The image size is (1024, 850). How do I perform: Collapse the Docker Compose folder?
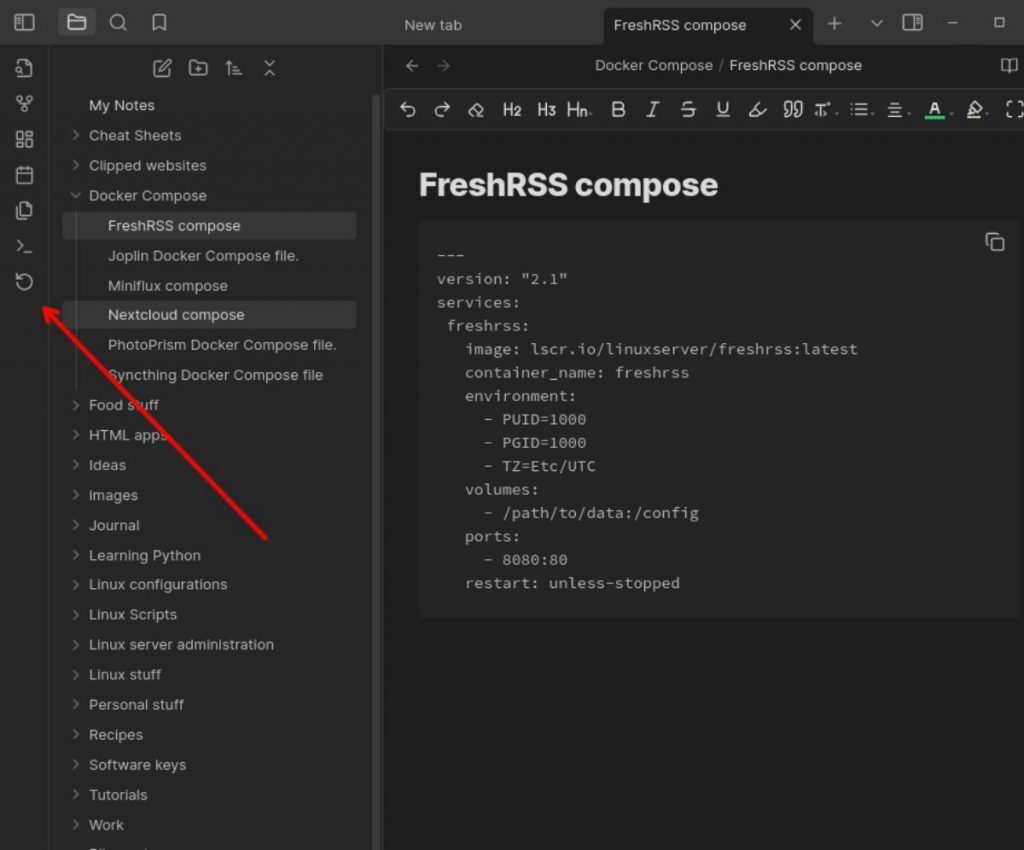coord(76,196)
